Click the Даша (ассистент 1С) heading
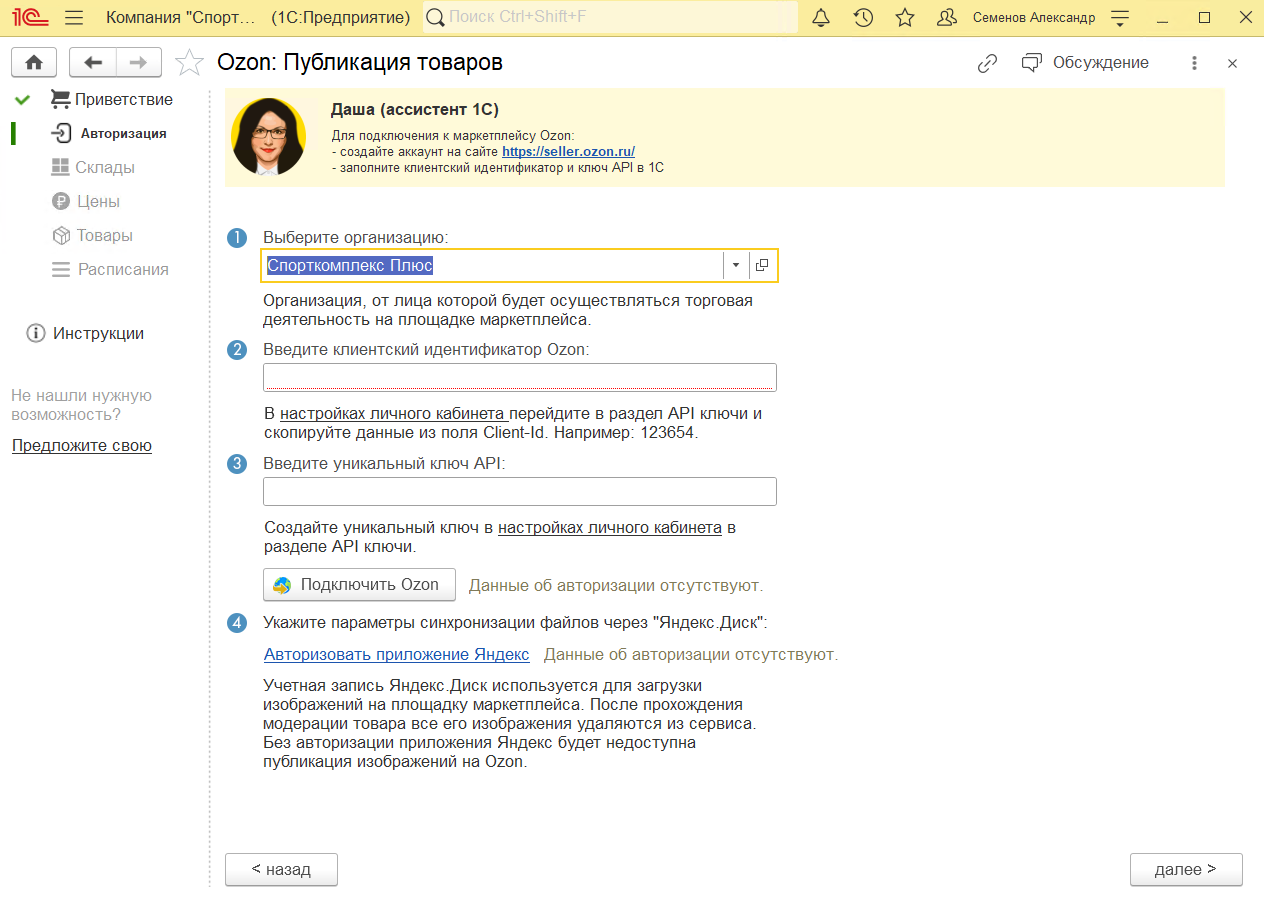Screen dimensions: 1264x900 [x=415, y=109]
